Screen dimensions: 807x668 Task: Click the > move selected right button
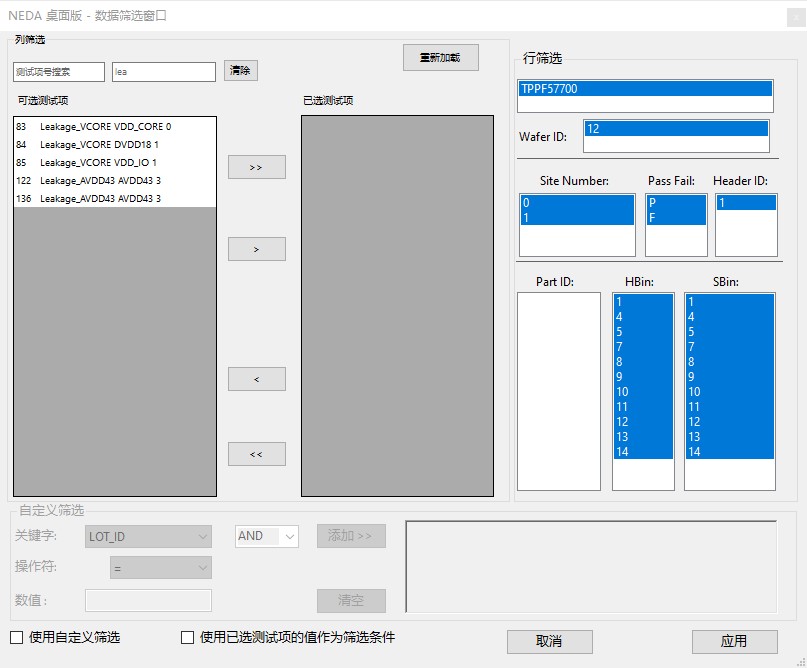256,249
